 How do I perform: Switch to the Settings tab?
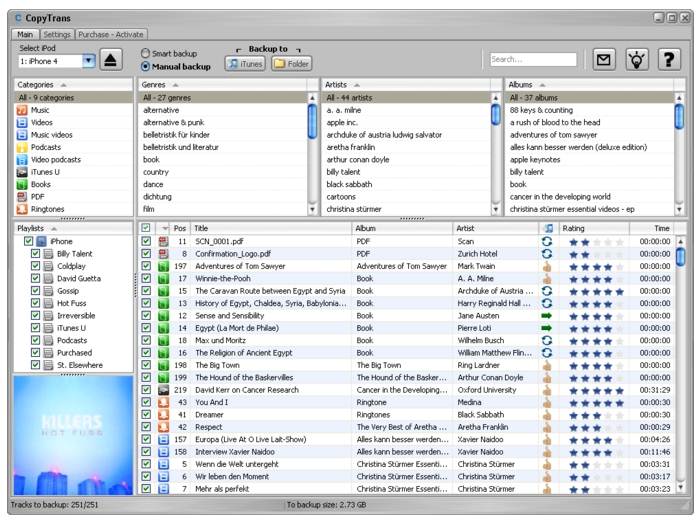click(x=57, y=34)
